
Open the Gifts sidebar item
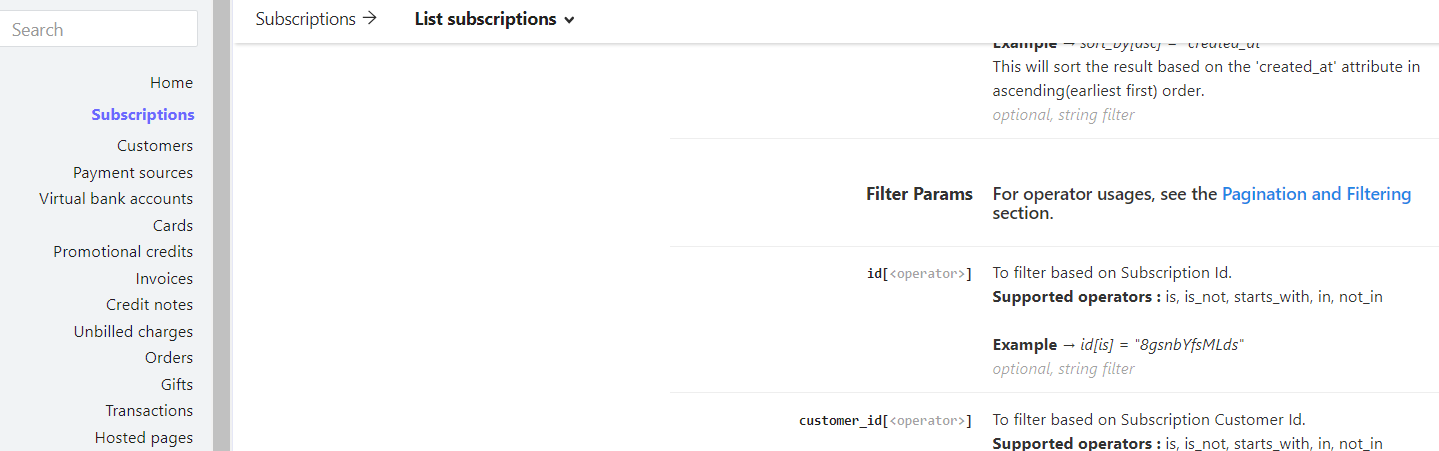[x=177, y=385]
